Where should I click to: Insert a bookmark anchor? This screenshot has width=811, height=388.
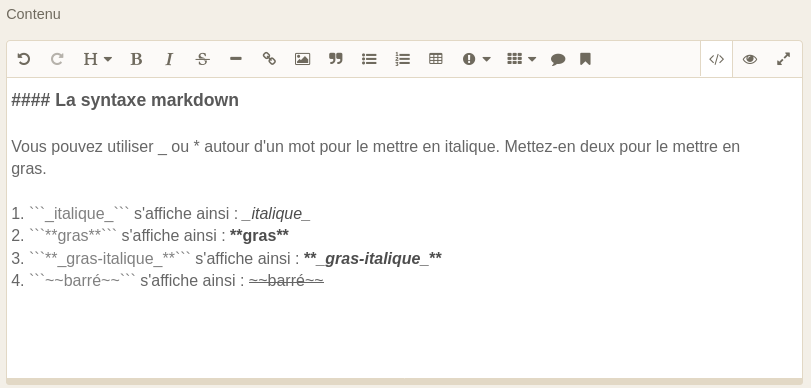coord(585,59)
